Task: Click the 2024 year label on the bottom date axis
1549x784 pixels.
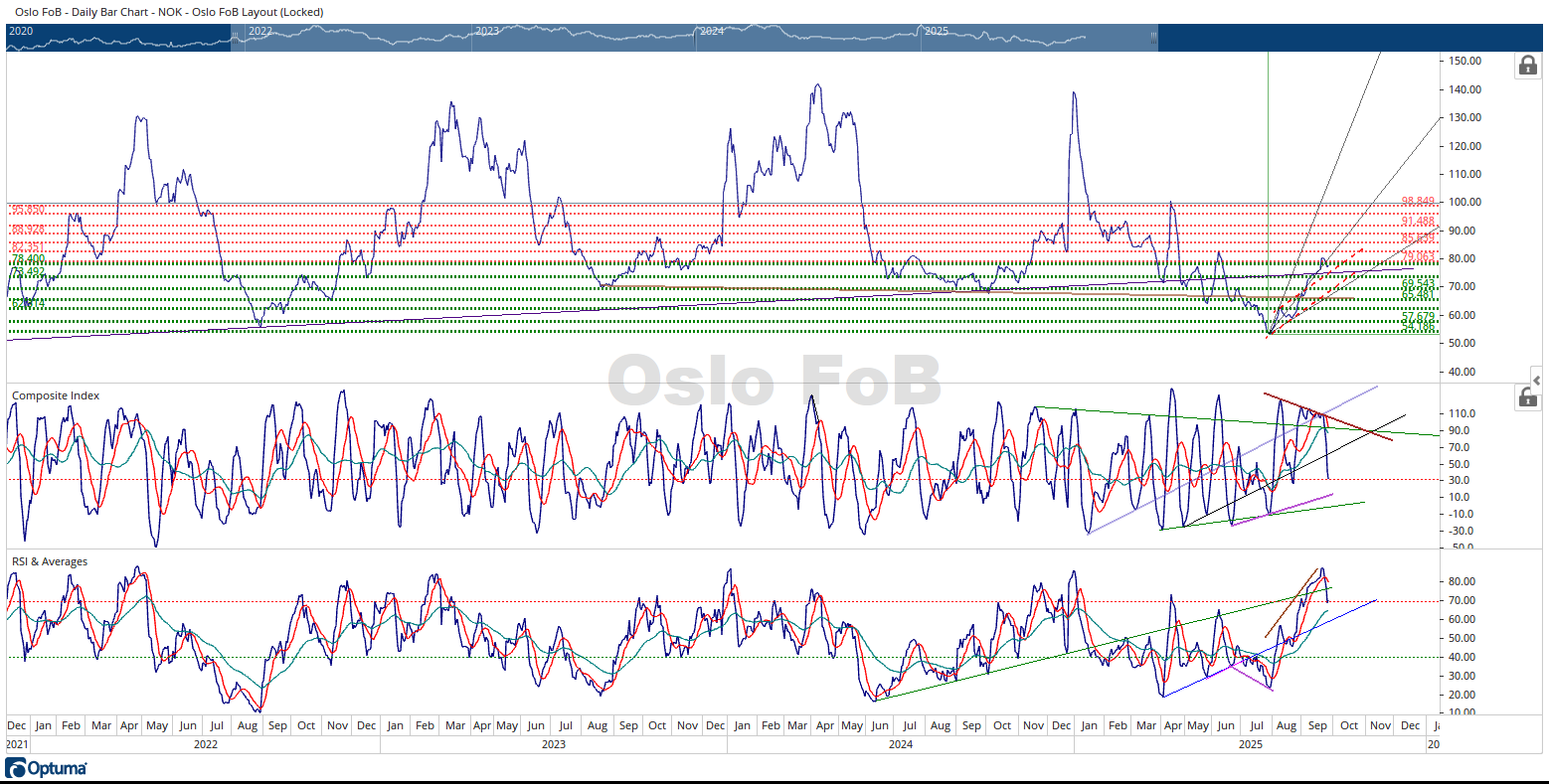Action: click(900, 743)
